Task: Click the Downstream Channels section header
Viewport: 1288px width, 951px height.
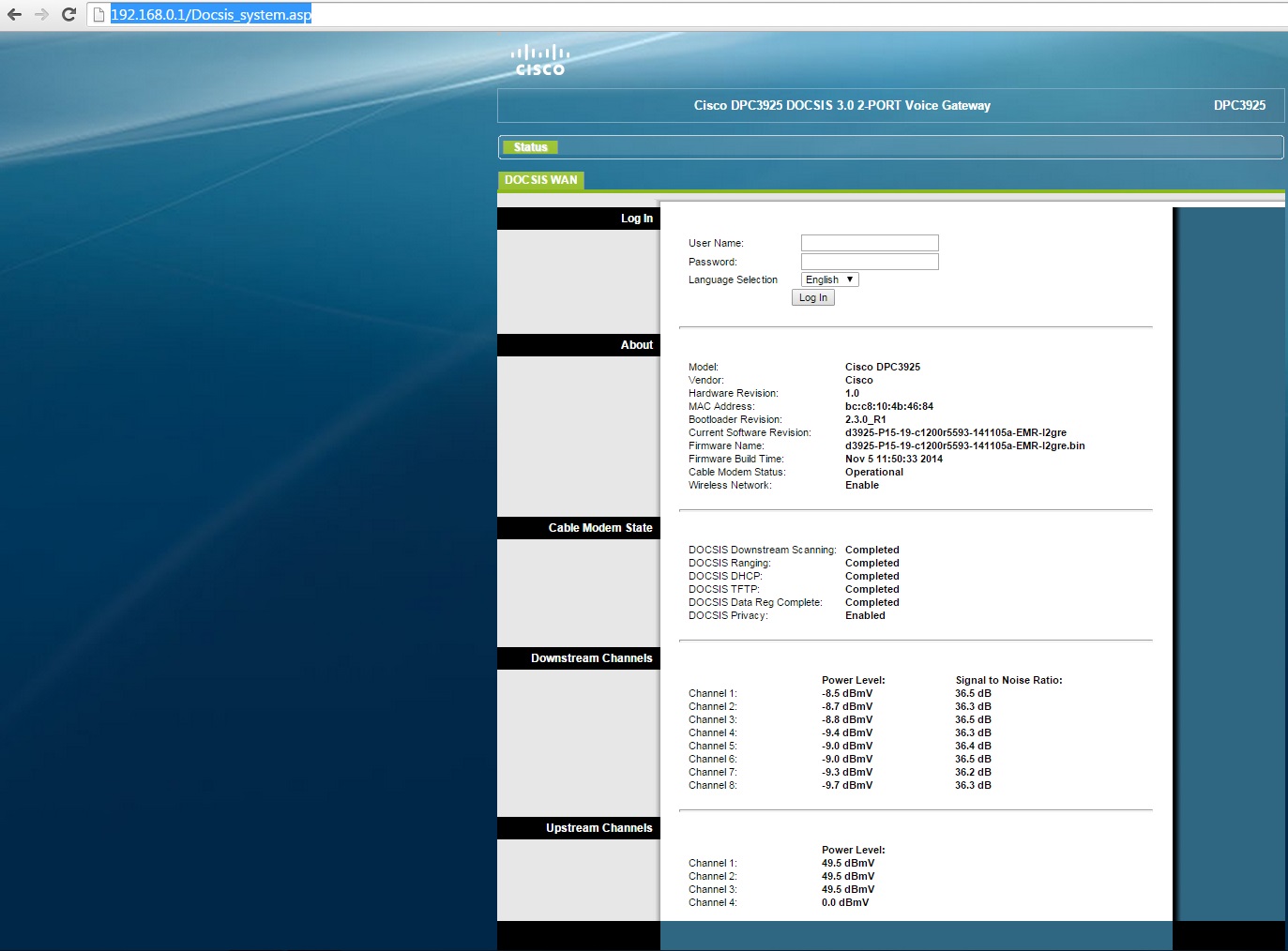Action: click(579, 658)
